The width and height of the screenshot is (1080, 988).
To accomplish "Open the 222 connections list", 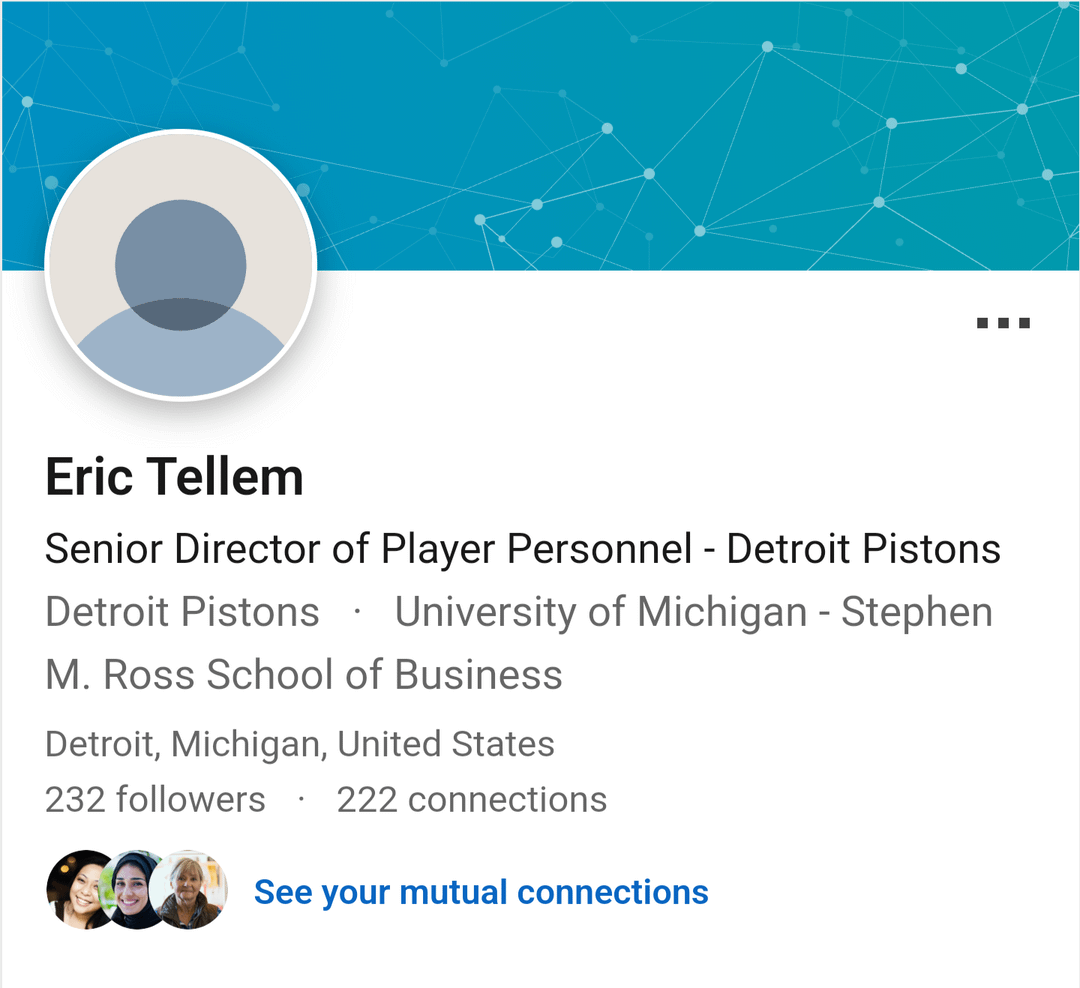I will pyautogui.click(x=471, y=799).
